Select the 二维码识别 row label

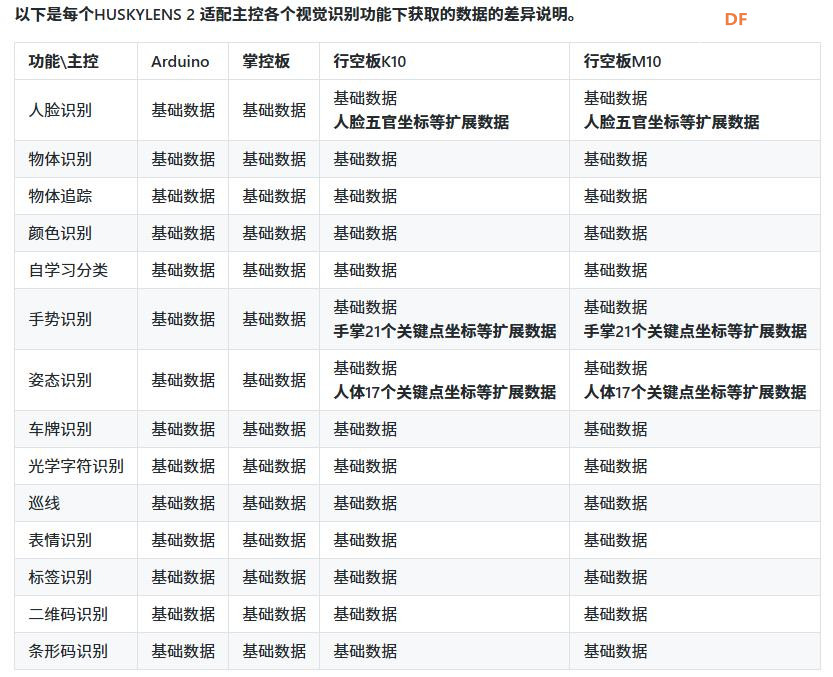point(68,614)
